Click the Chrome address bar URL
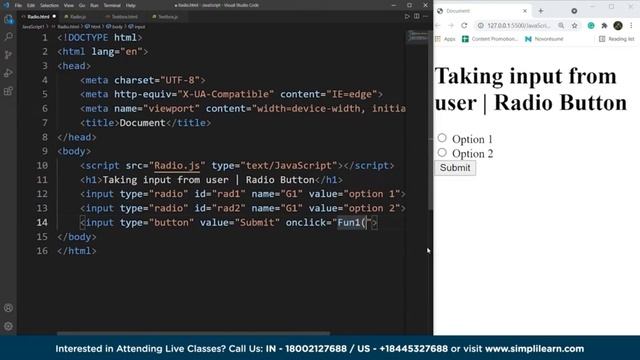 (x=518, y=25)
